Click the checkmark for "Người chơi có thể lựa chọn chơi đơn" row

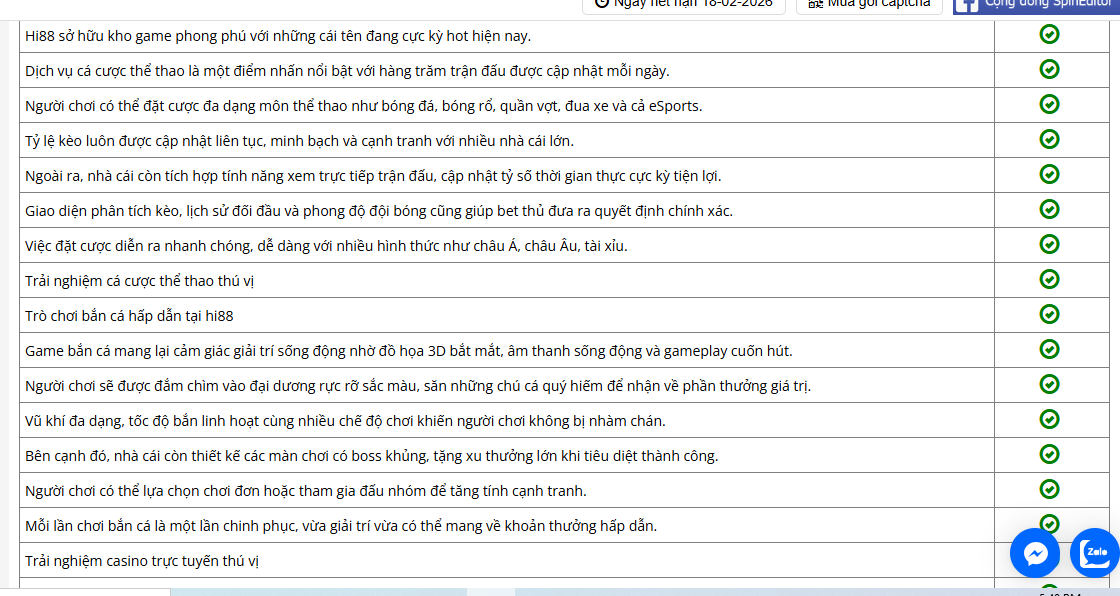1049,490
